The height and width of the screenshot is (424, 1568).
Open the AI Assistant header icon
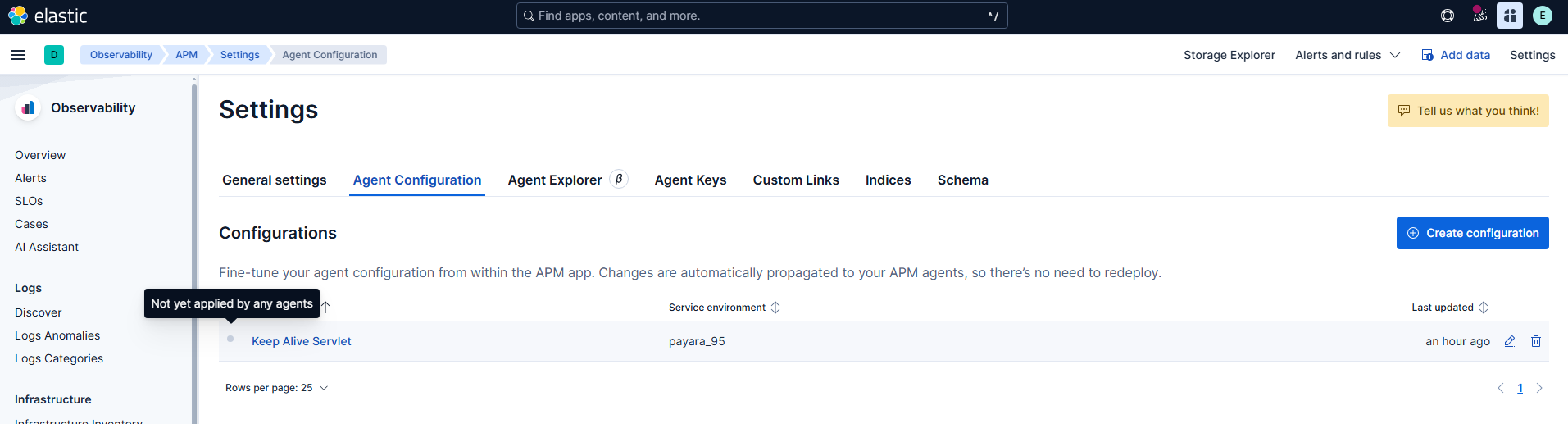[x=1509, y=16]
